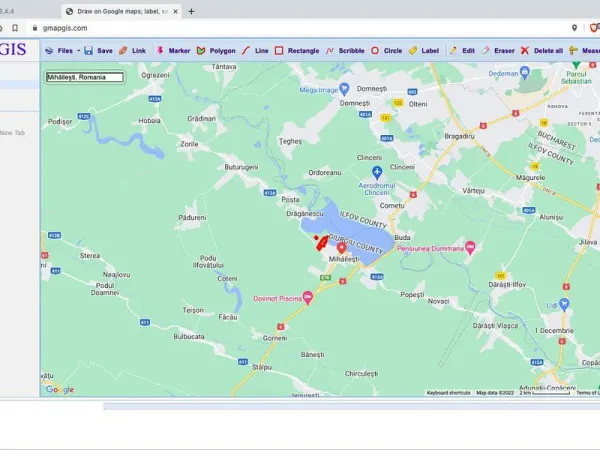Image resolution: width=600 pixels, height=450 pixels.
Task: Click the Pensiunea Dumitrana lodging icon
Action: point(470,248)
